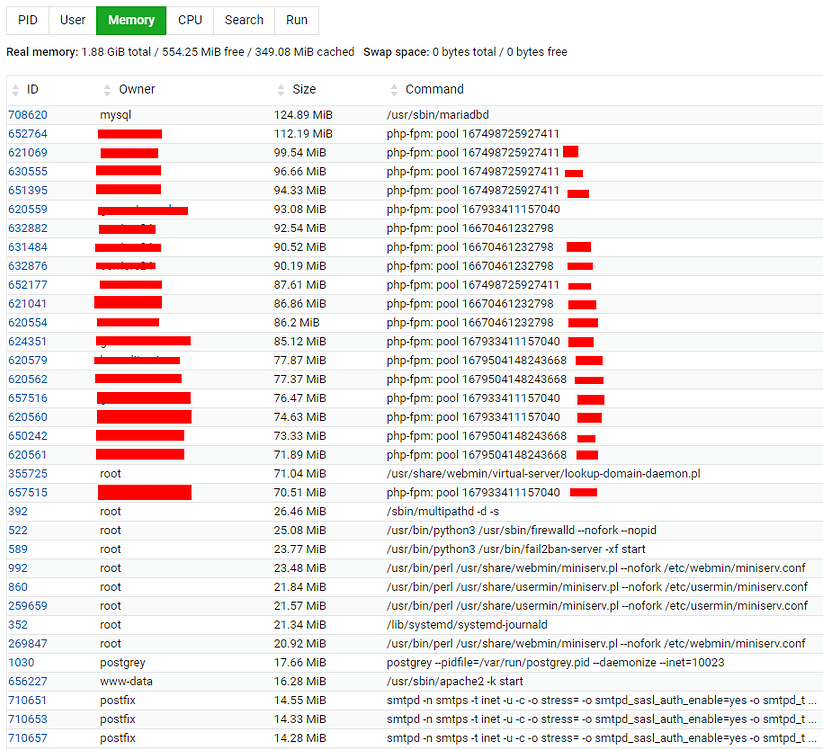Open process ID 860
The image size is (823, 750).
18,587
